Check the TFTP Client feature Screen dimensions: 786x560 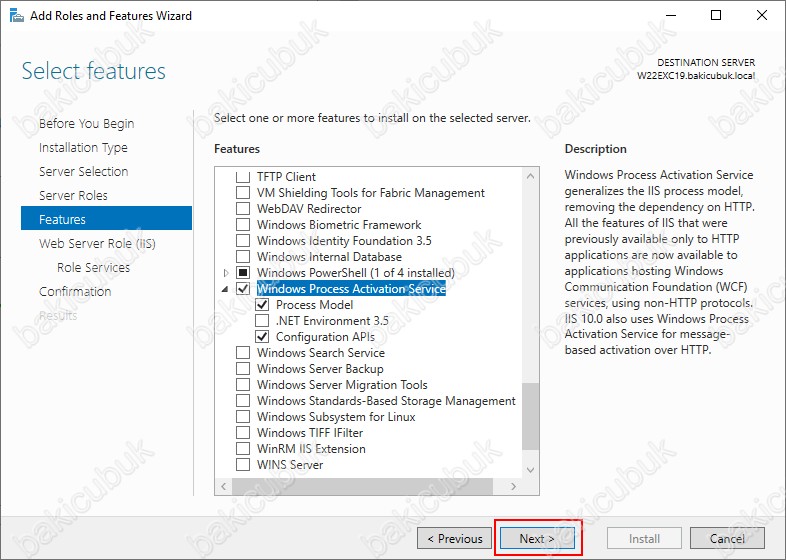(x=243, y=177)
